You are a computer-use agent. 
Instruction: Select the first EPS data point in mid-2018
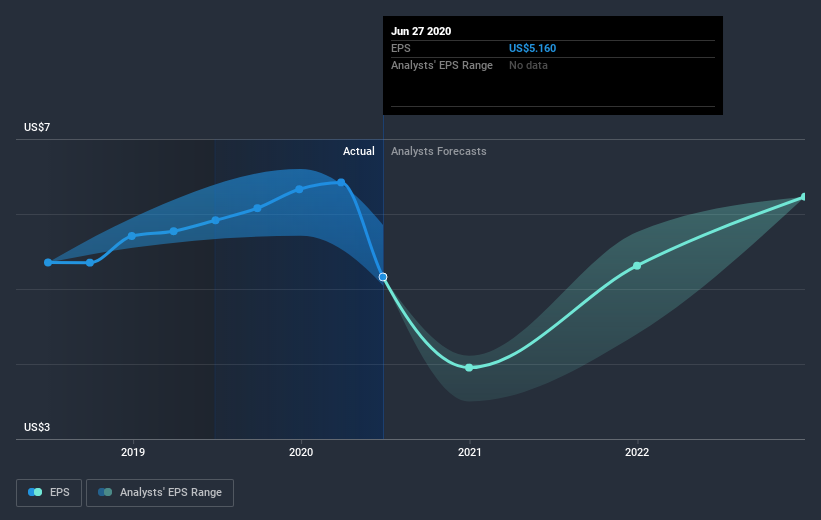pyautogui.click(x=48, y=262)
